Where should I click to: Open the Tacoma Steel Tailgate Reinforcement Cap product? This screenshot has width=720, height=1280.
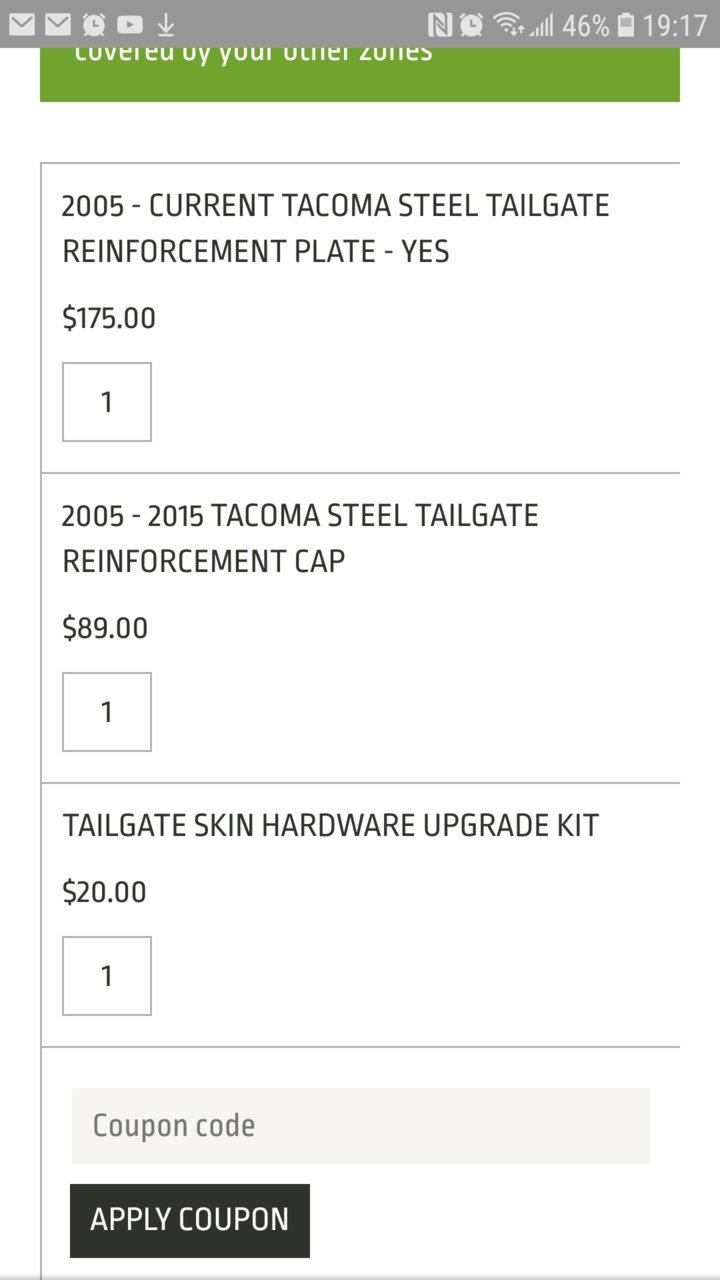pyautogui.click(x=300, y=539)
